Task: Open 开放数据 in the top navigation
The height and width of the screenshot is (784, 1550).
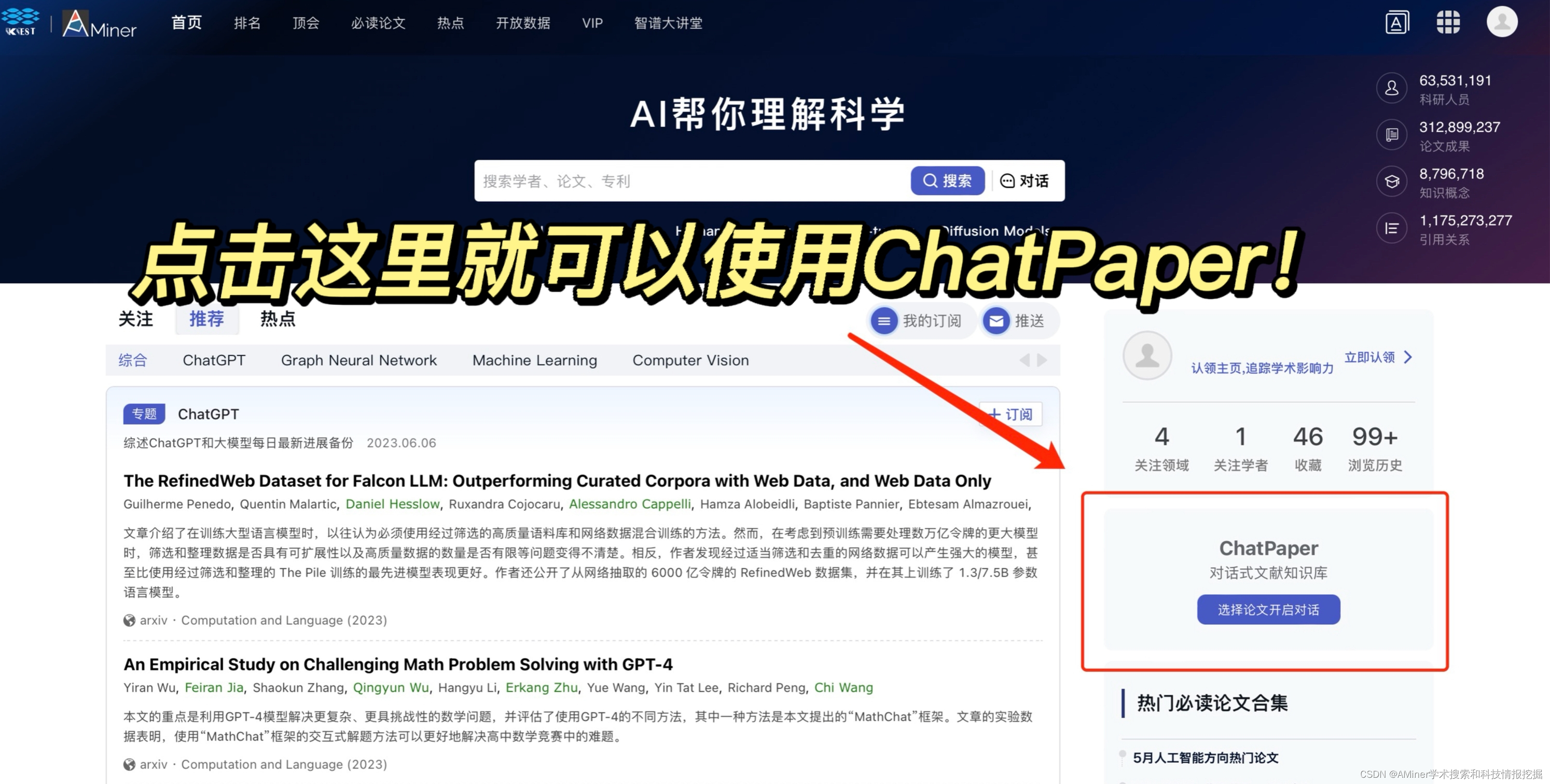Action: click(x=523, y=23)
